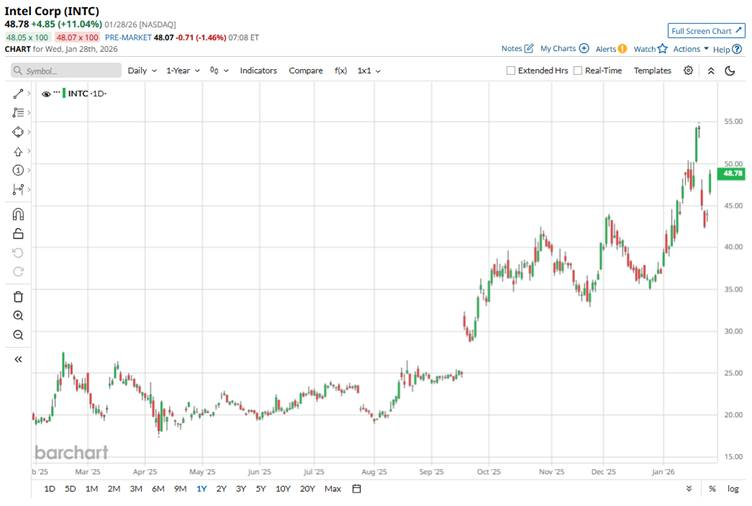Open the Compare menu
Image resolution: width=752 pixels, height=506 pixels.
(306, 71)
